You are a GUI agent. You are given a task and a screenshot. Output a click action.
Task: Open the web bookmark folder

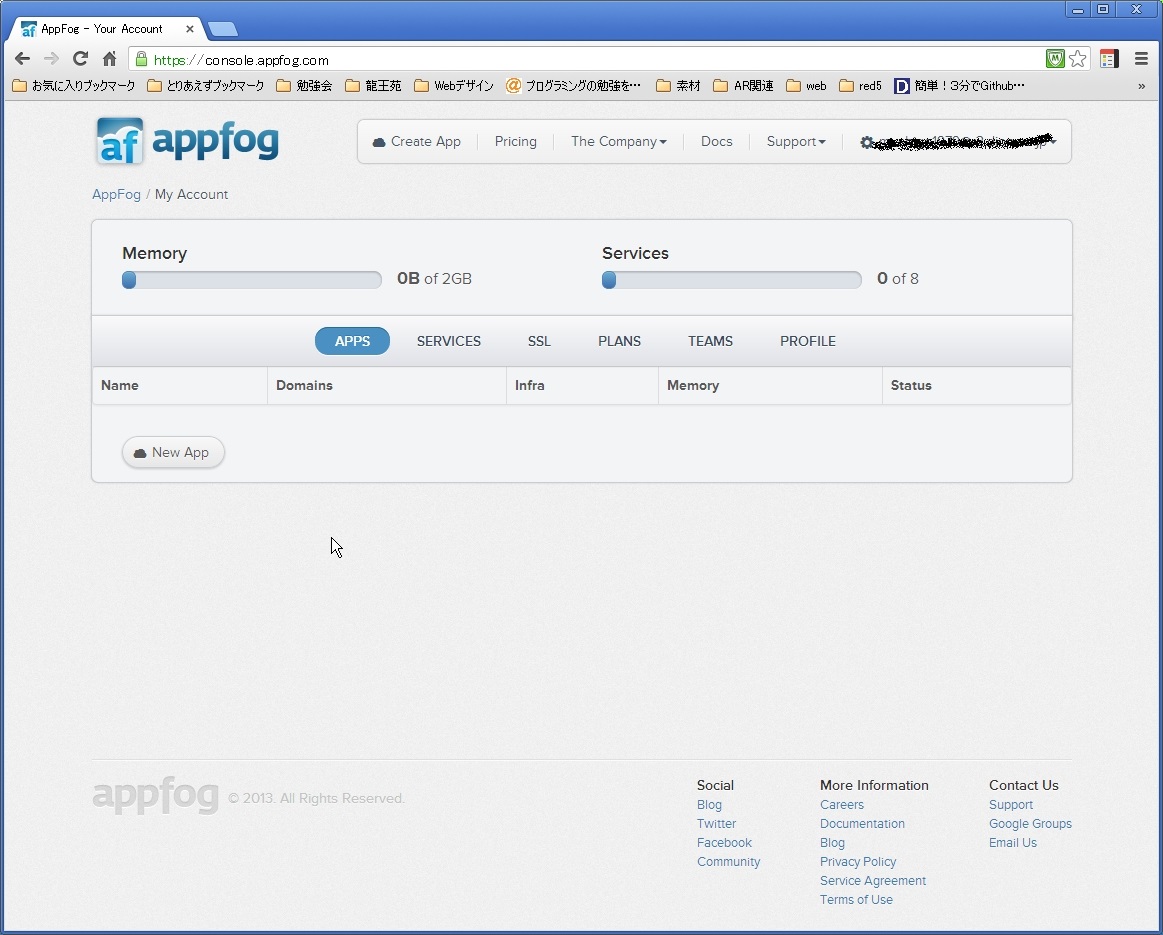pyautogui.click(x=806, y=86)
